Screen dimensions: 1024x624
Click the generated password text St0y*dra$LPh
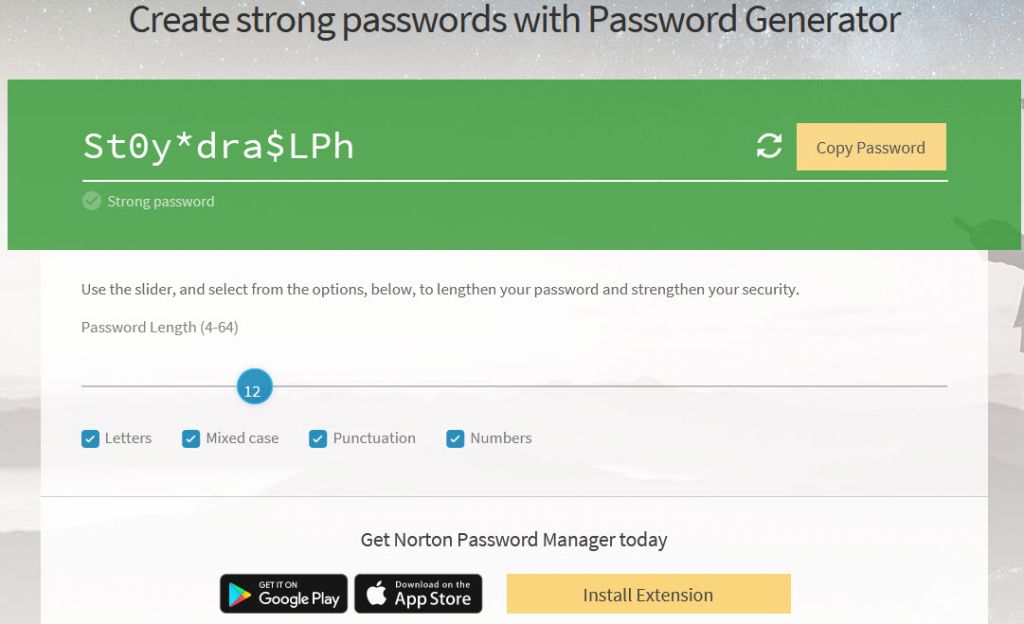click(x=218, y=146)
